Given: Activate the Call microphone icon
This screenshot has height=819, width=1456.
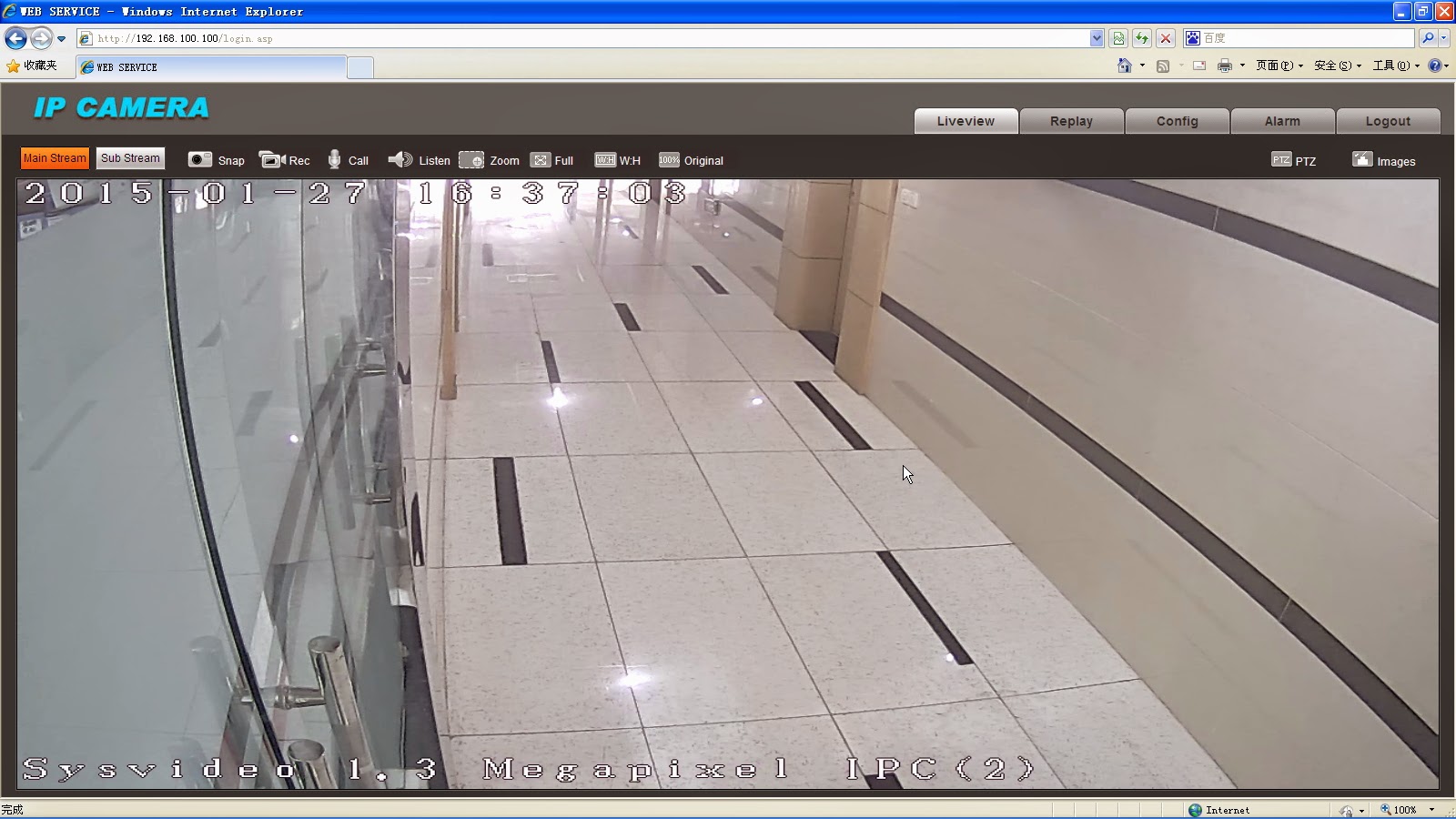Looking at the screenshot, I should click(348, 160).
